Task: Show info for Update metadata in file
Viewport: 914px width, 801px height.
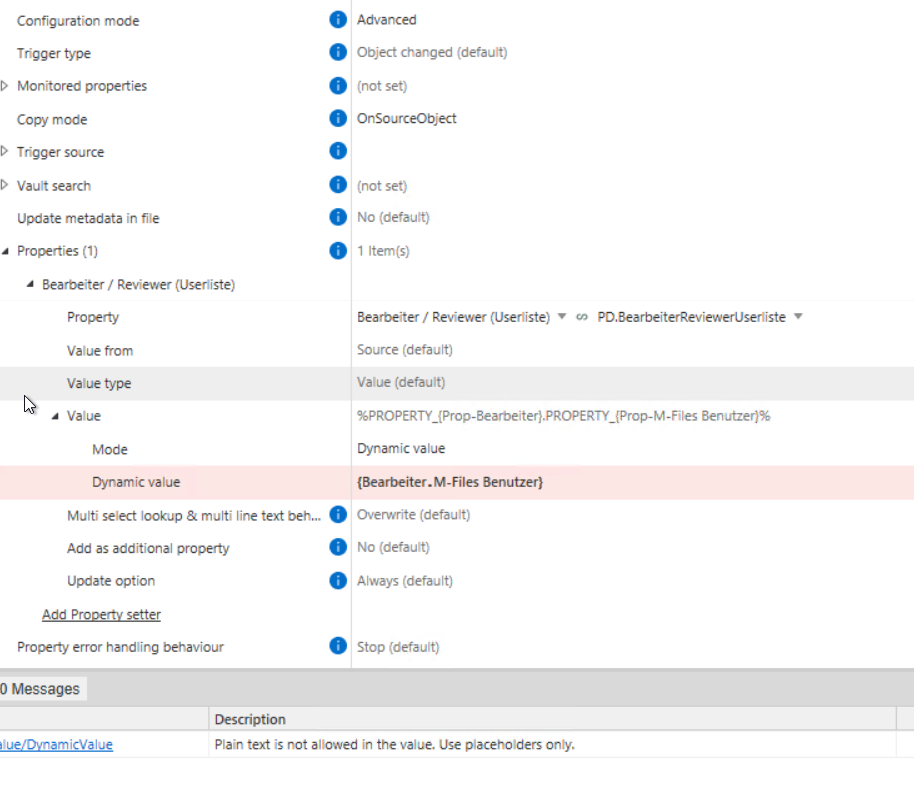Action: pyautogui.click(x=338, y=217)
